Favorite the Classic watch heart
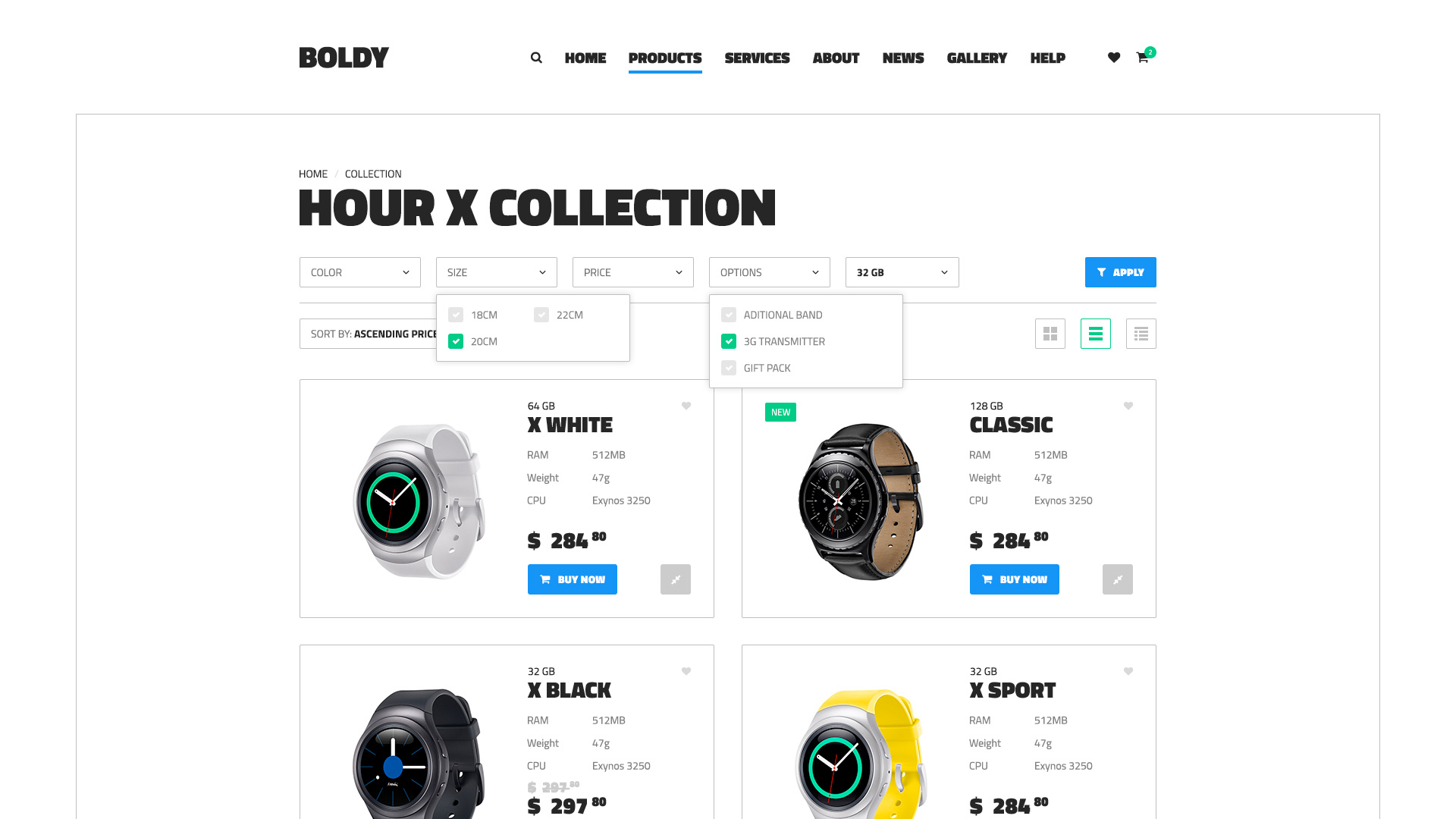Screen dimensions: 1456x819 [1128, 406]
